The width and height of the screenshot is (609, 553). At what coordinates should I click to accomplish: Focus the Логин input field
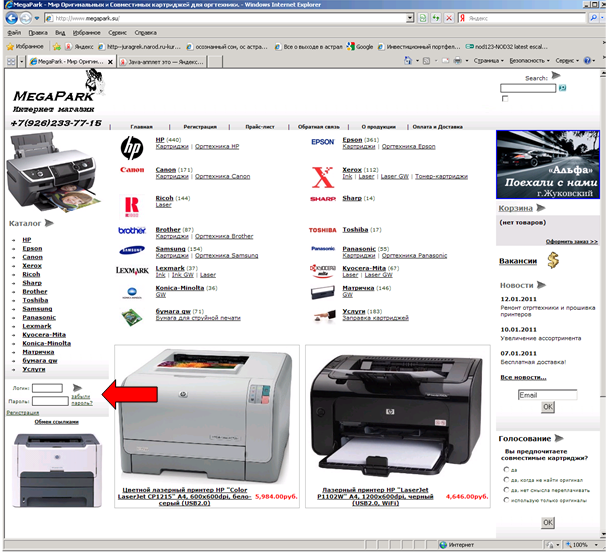click(x=47, y=388)
